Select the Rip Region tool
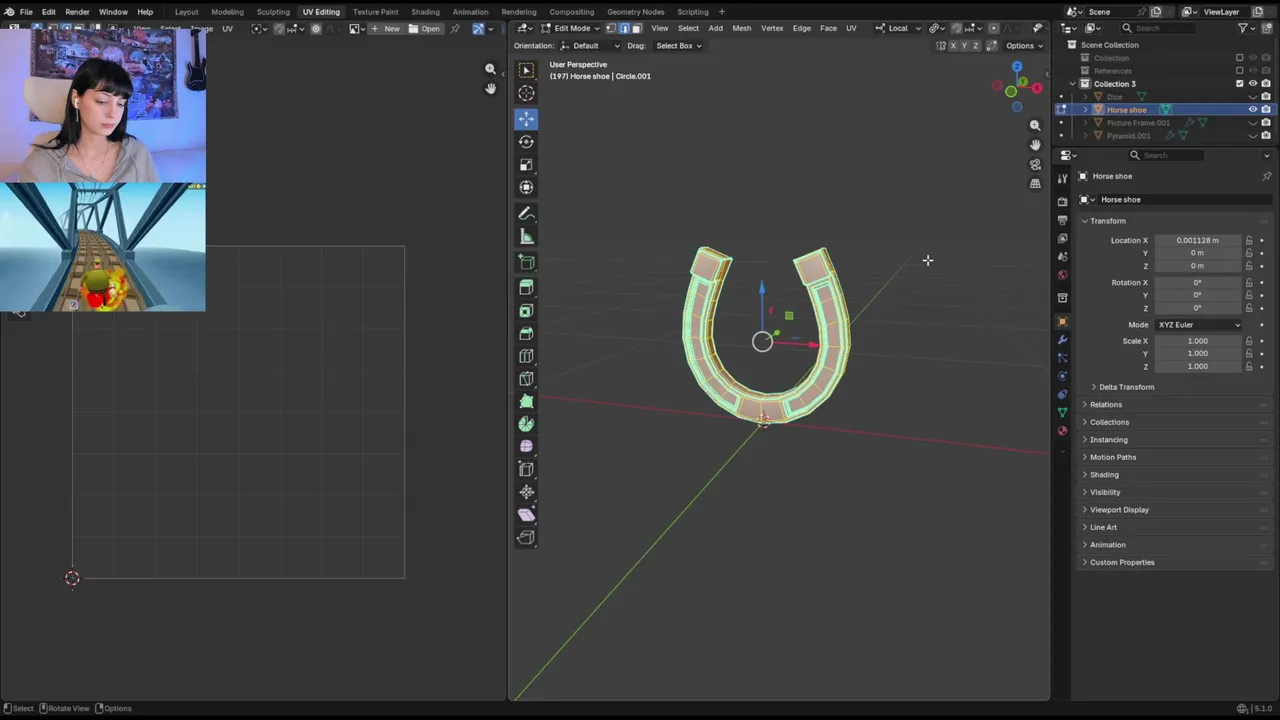 point(526,538)
